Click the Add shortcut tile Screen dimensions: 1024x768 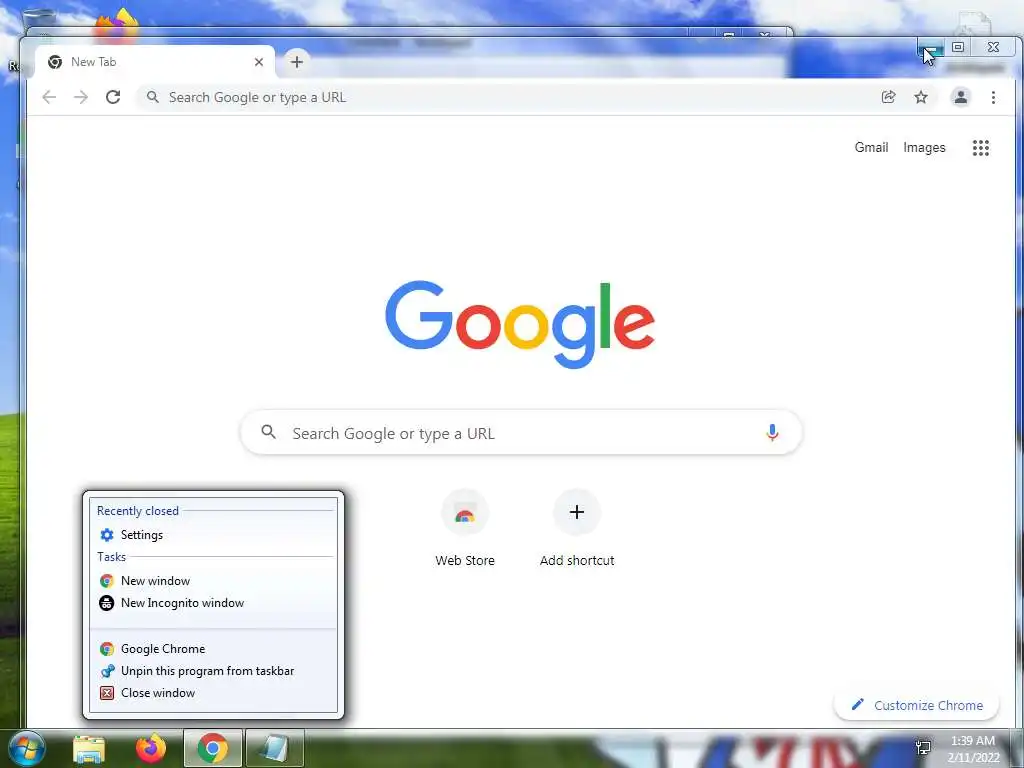tap(577, 528)
